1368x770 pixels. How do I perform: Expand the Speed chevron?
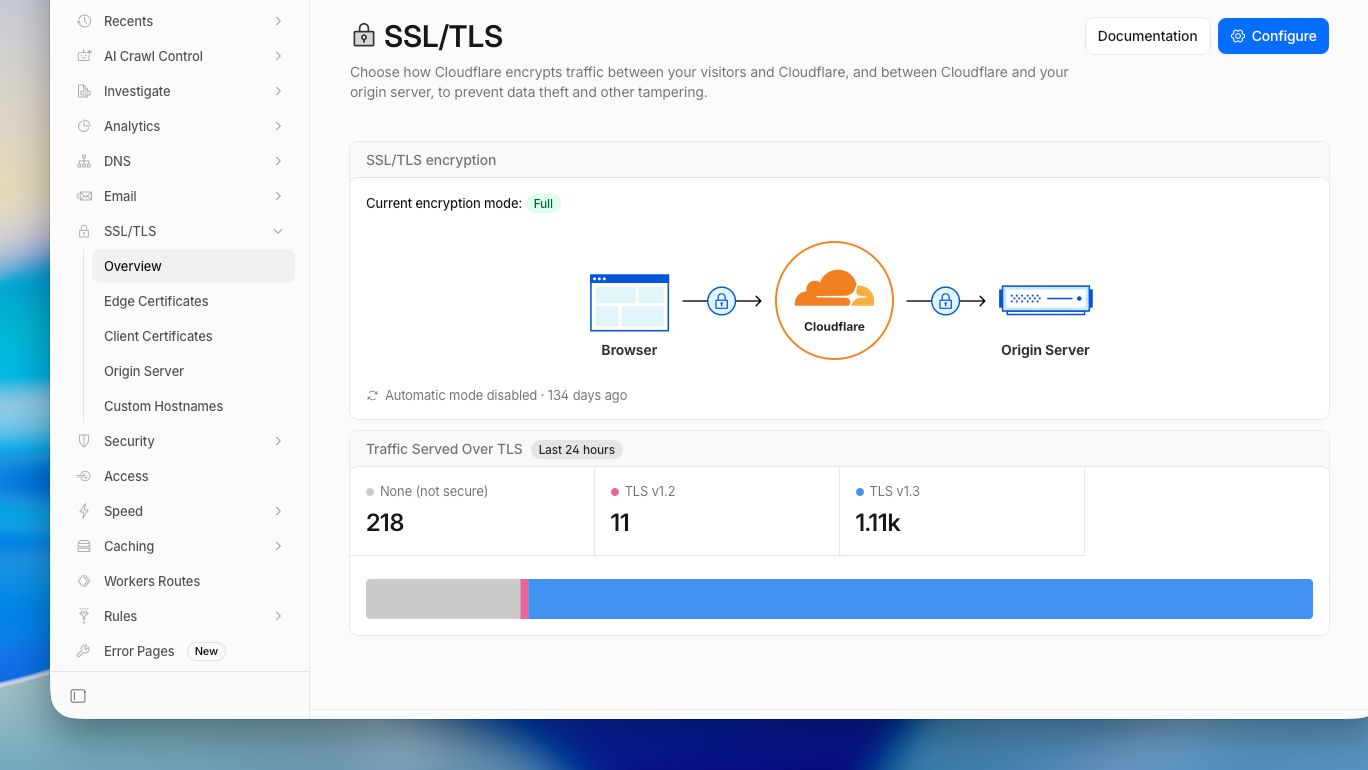pyautogui.click(x=278, y=511)
